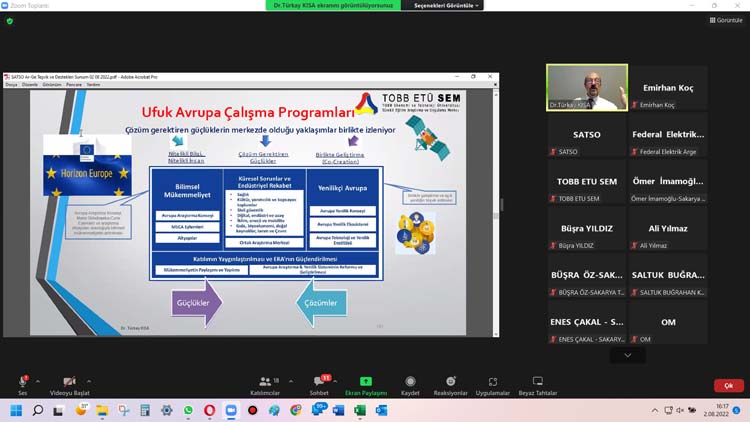This screenshot has height=422, width=750.
Task: Select Dr. Türkay KISA's video thumbnail
Action: pyautogui.click(x=587, y=87)
